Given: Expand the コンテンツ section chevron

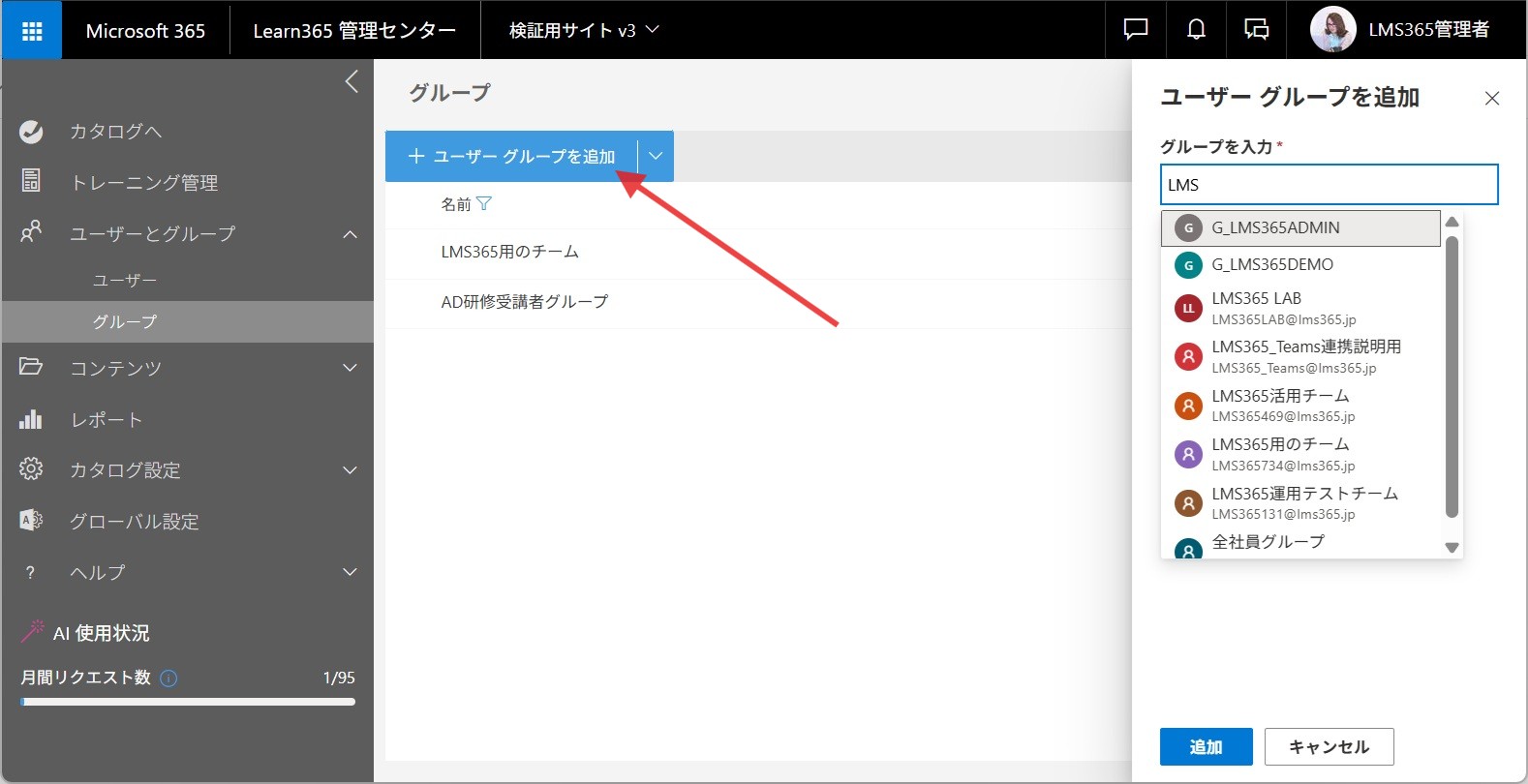Looking at the screenshot, I should pyautogui.click(x=351, y=368).
